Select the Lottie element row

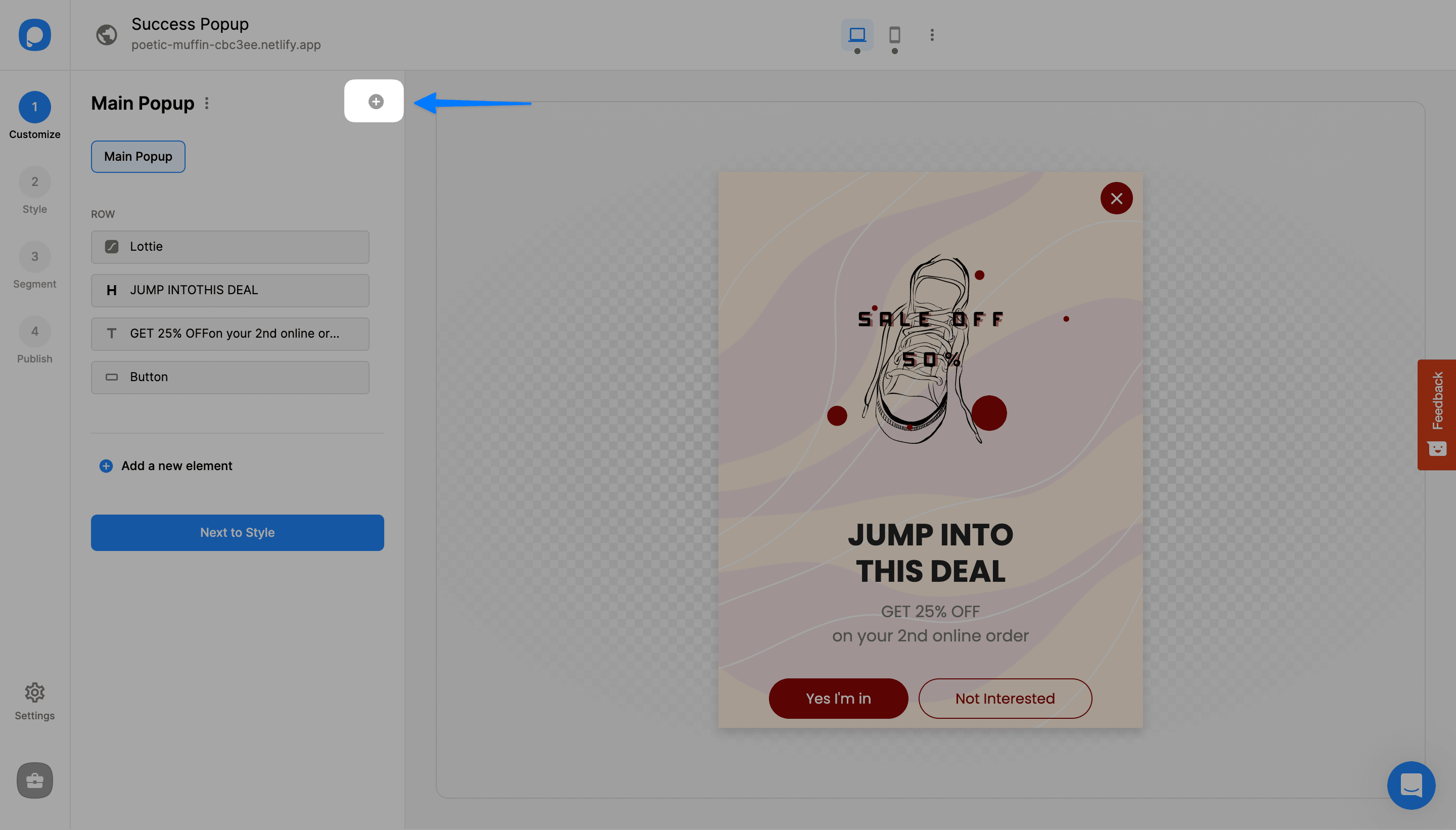(x=230, y=247)
